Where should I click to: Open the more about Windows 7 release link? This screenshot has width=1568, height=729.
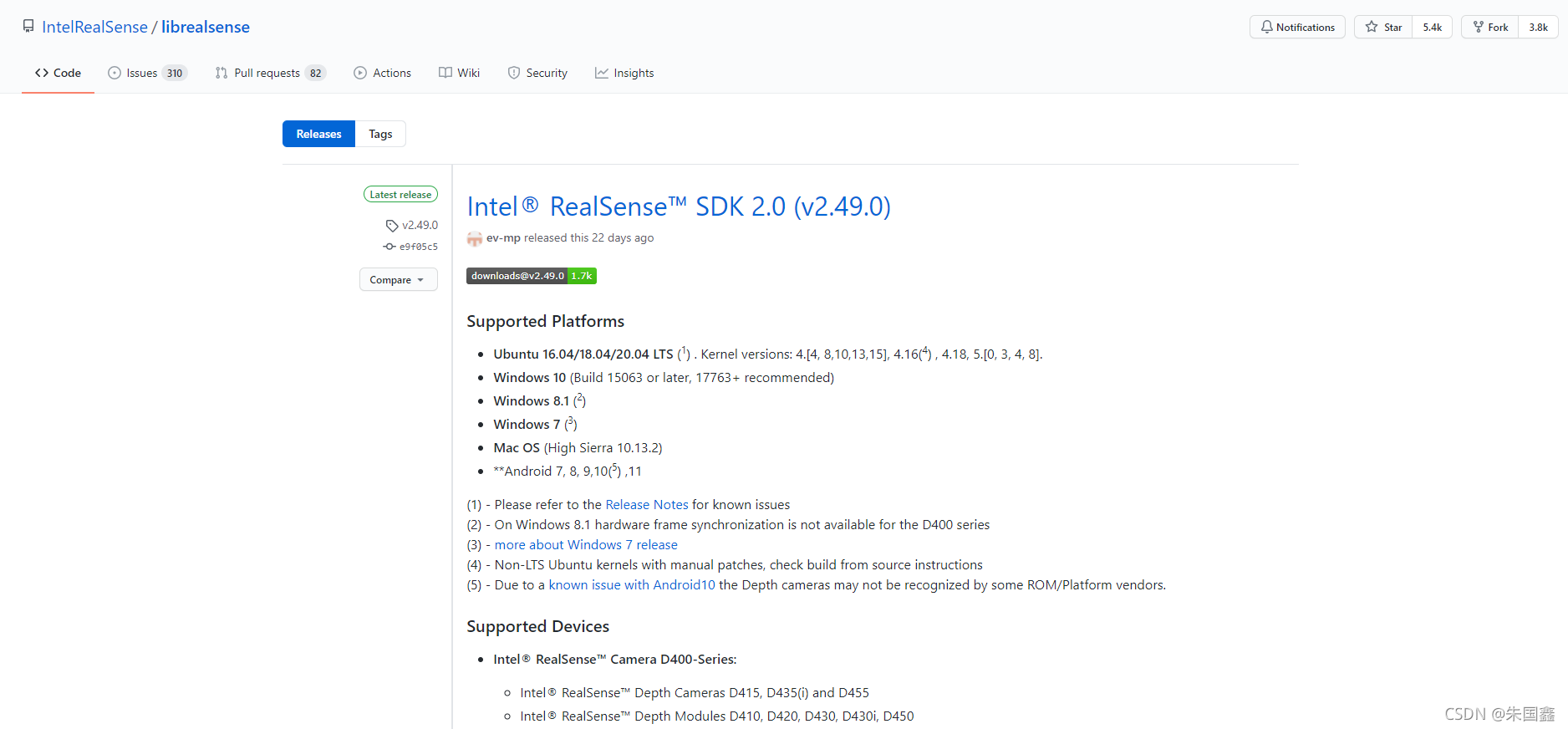coord(586,544)
